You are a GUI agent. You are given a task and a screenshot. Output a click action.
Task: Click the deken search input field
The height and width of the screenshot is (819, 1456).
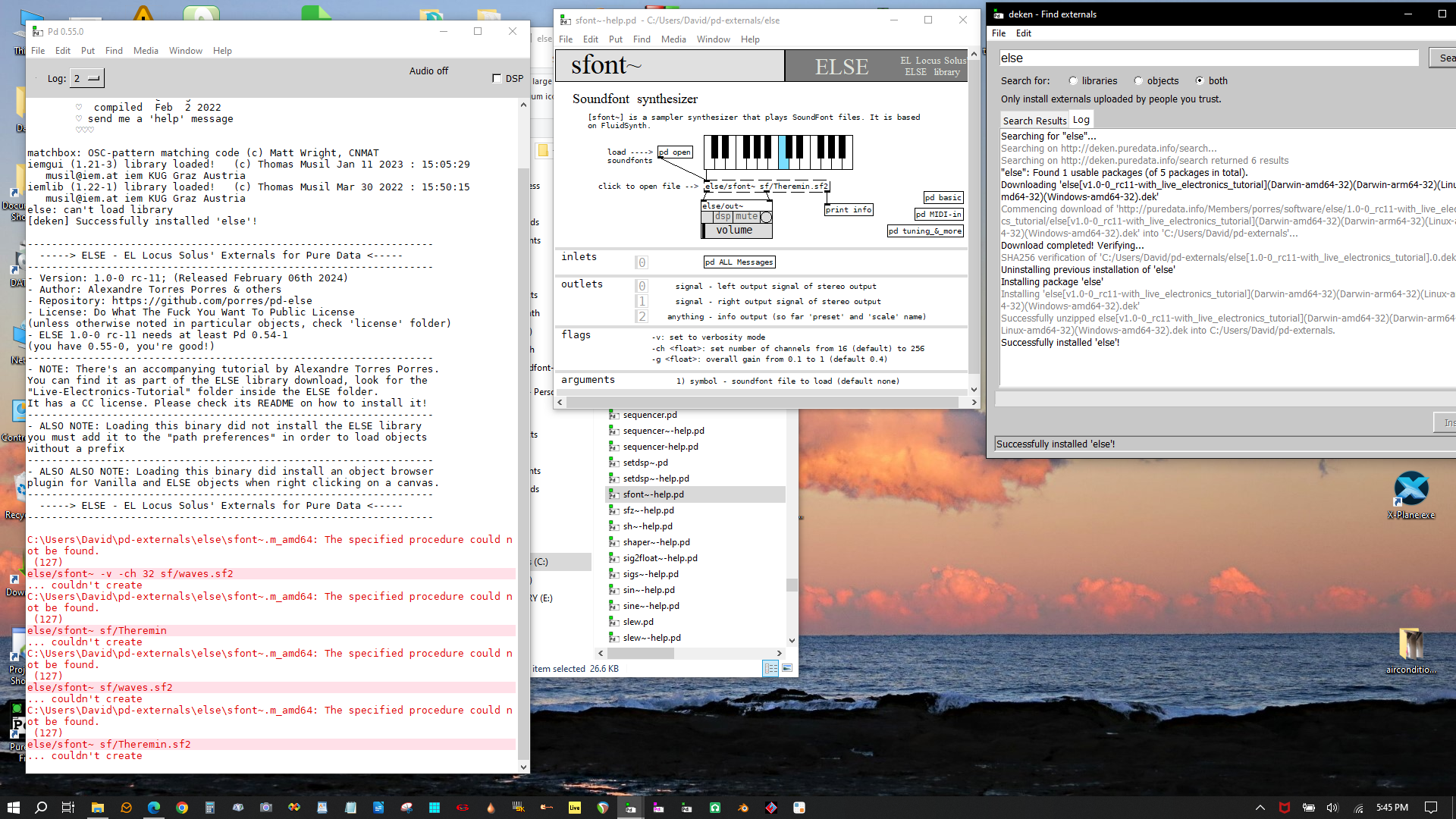pos(1209,58)
